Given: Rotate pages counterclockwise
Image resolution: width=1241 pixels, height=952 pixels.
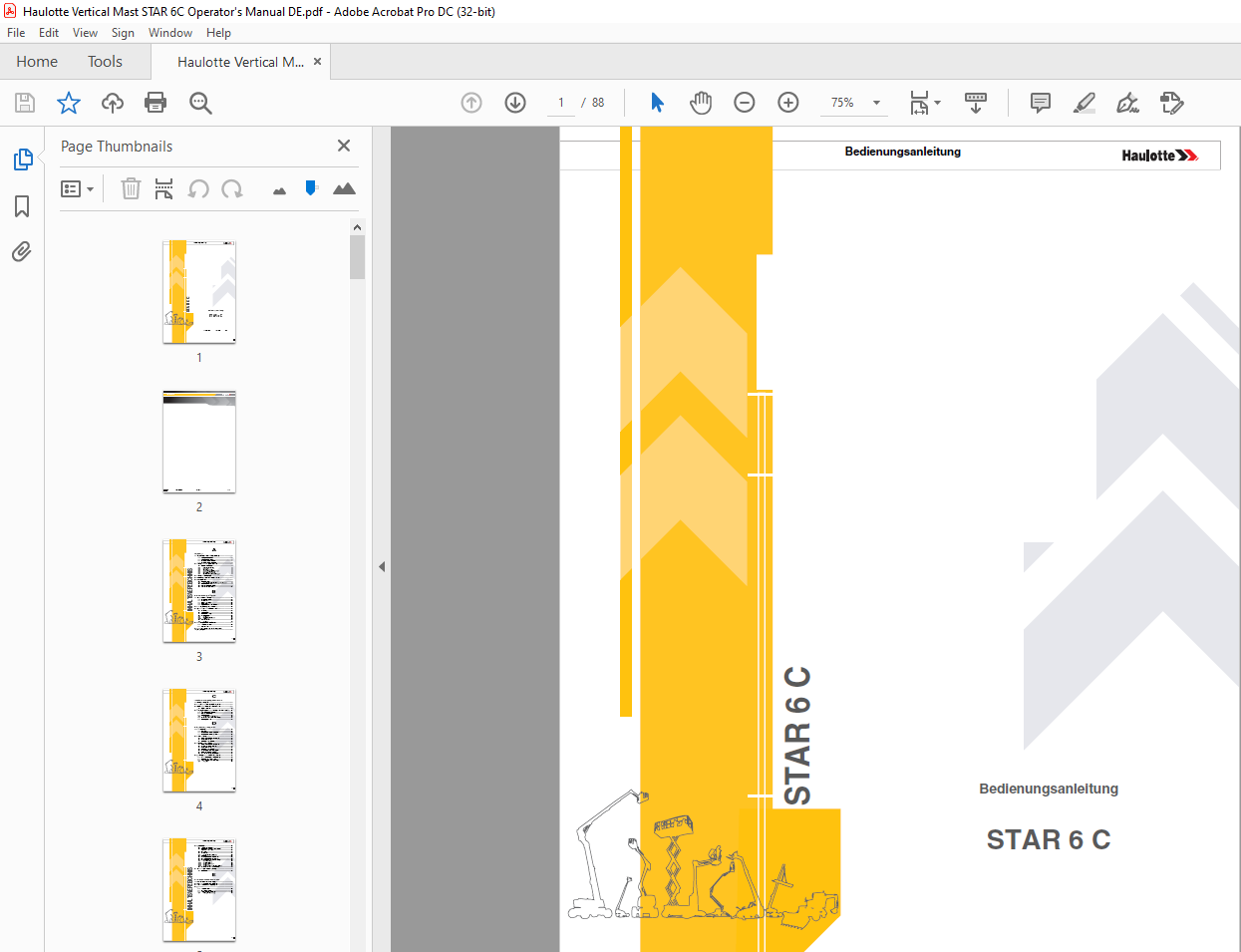Looking at the screenshot, I should [x=198, y=188].
